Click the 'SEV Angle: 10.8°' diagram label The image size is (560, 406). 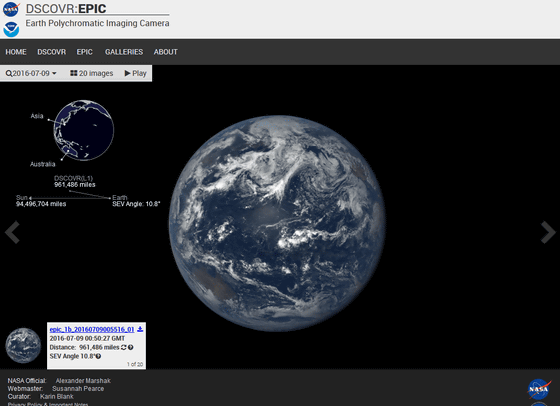click(136, 204)
